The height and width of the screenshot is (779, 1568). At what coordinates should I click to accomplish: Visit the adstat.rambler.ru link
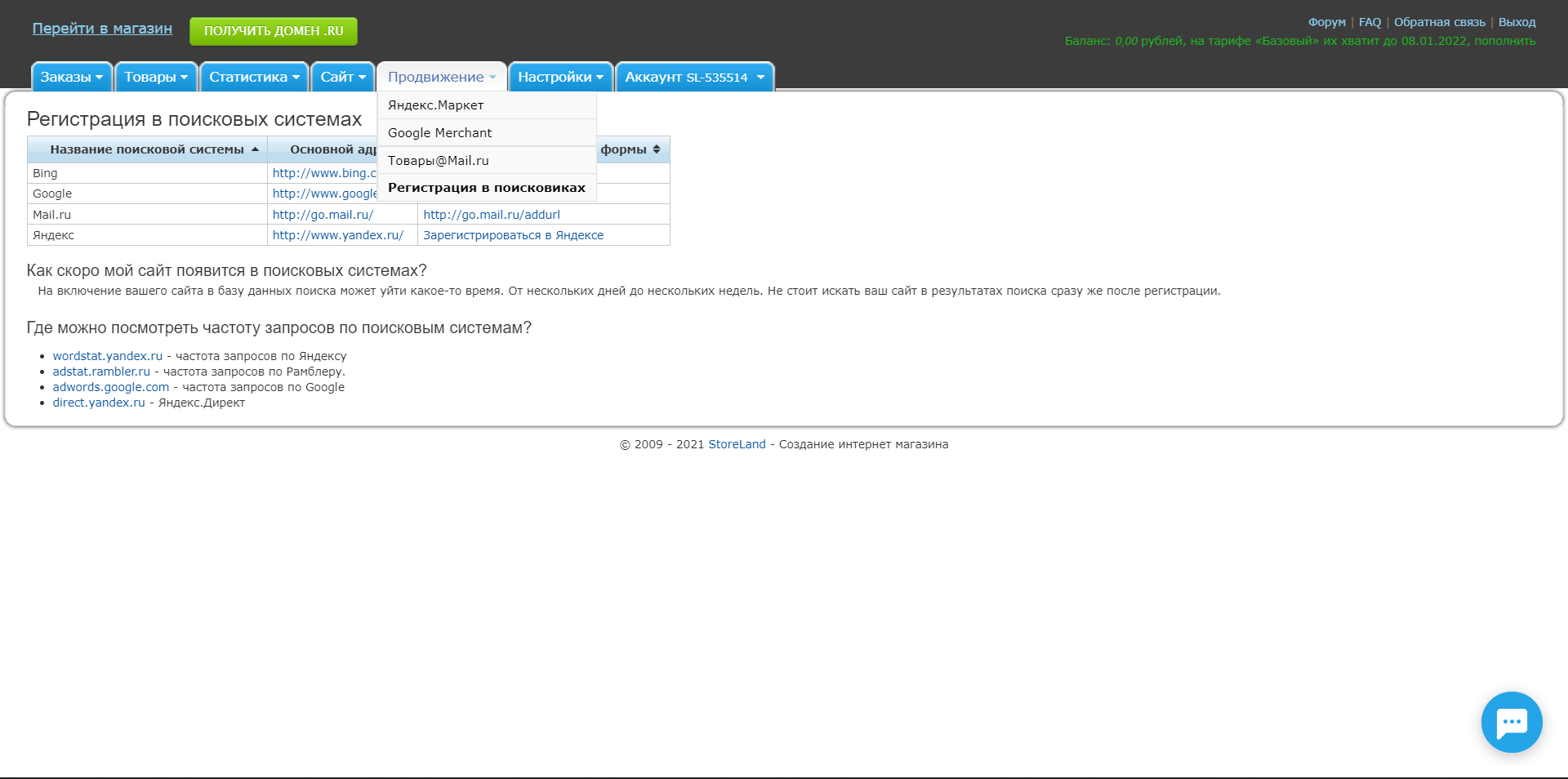[x=102, y=372]
